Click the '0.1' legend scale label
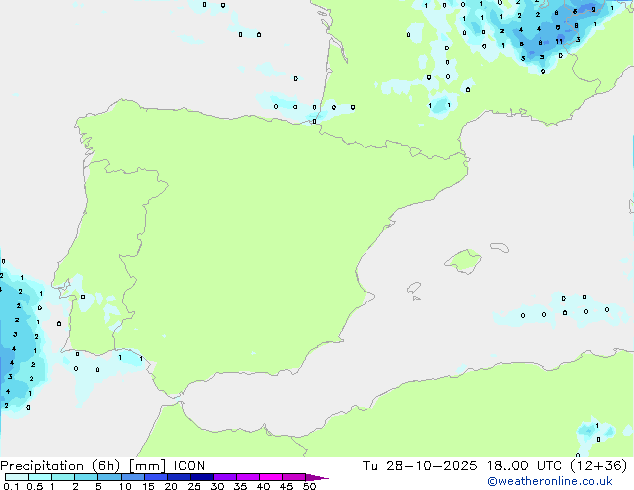The width and height of the screenshot is (634, 490). click(x=11, y=486)
